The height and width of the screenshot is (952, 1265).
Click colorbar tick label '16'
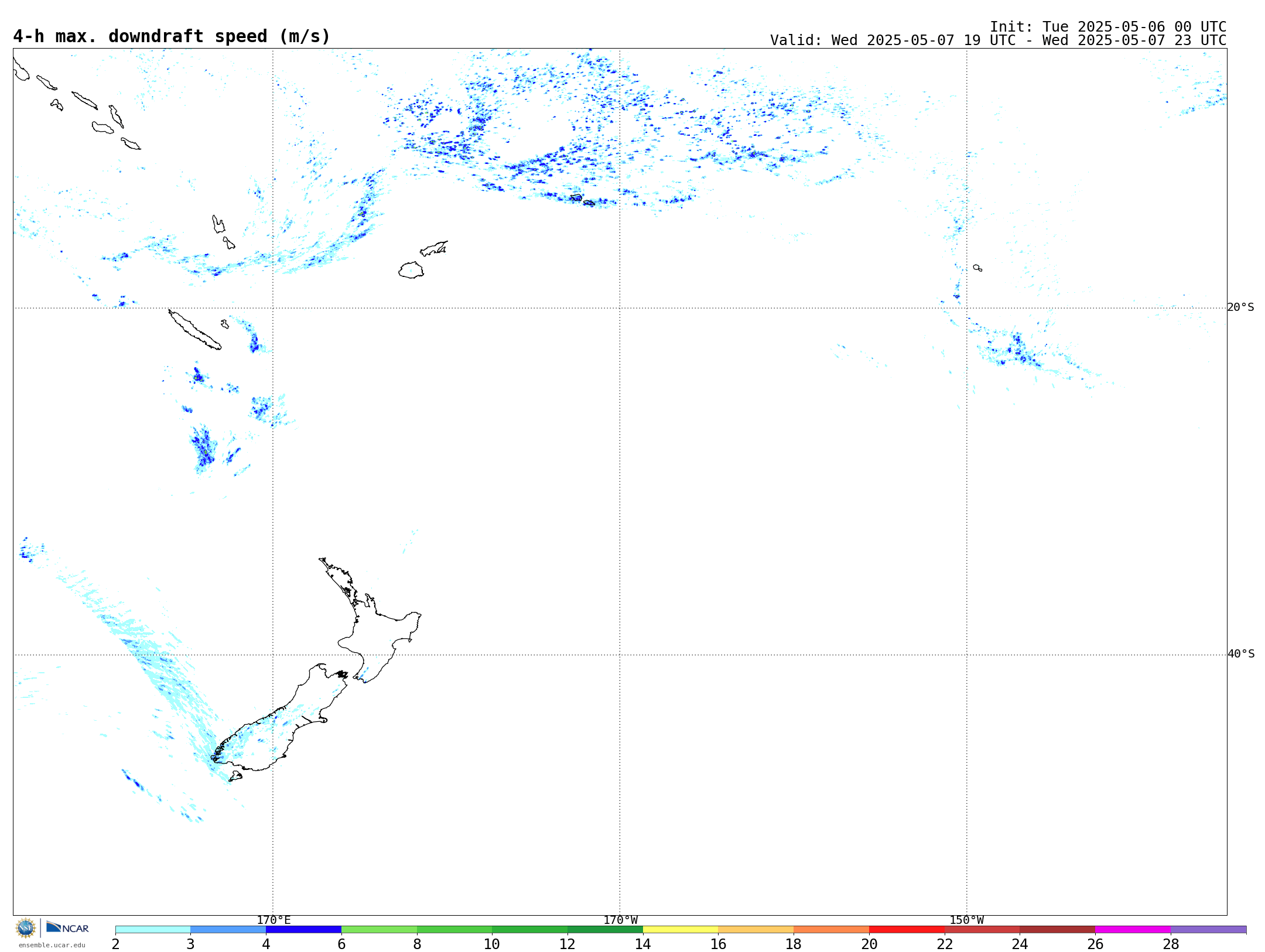(x=719, y=944)
